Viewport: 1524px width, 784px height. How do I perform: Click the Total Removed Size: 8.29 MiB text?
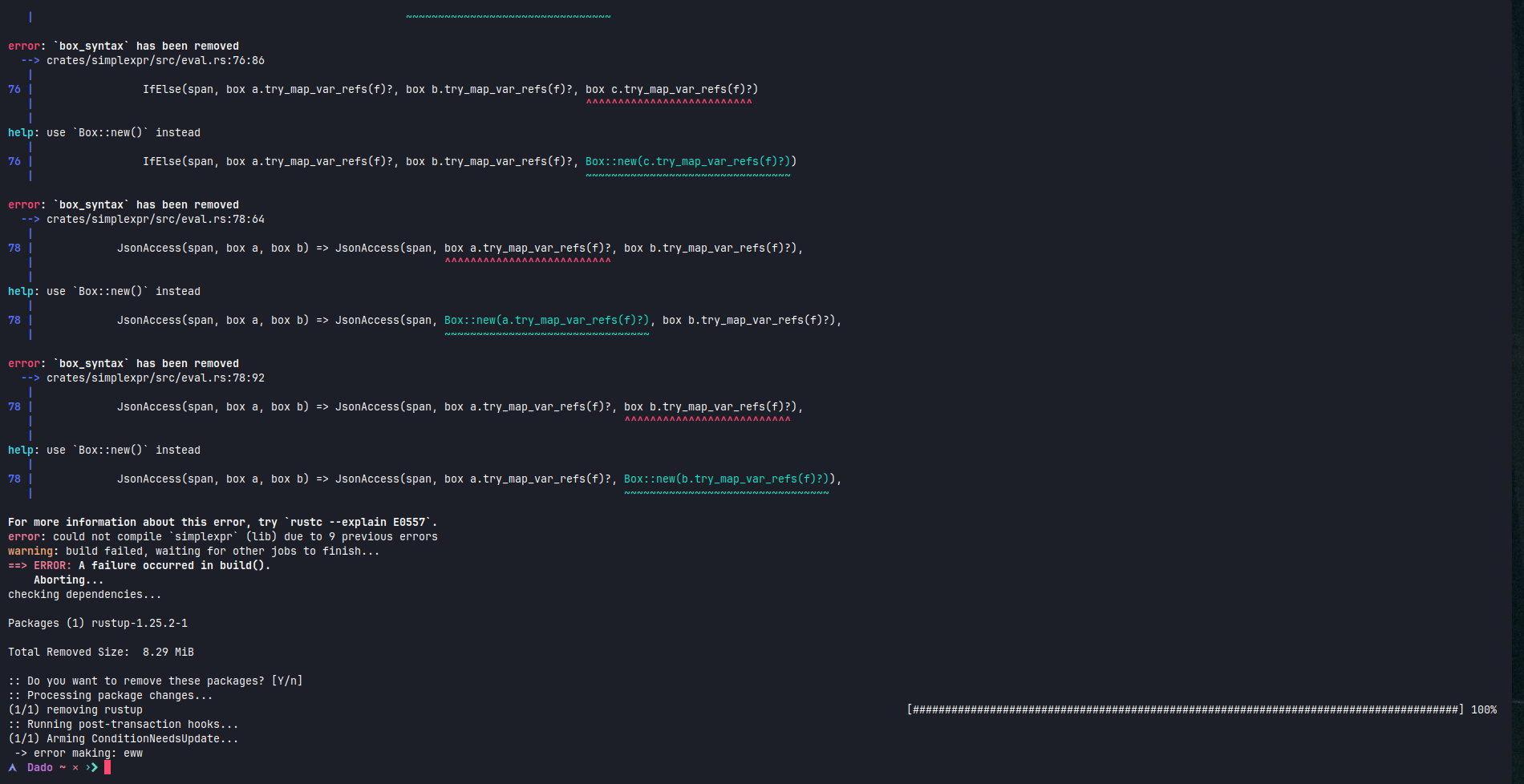pyautogui.click(x=100, y=652)
